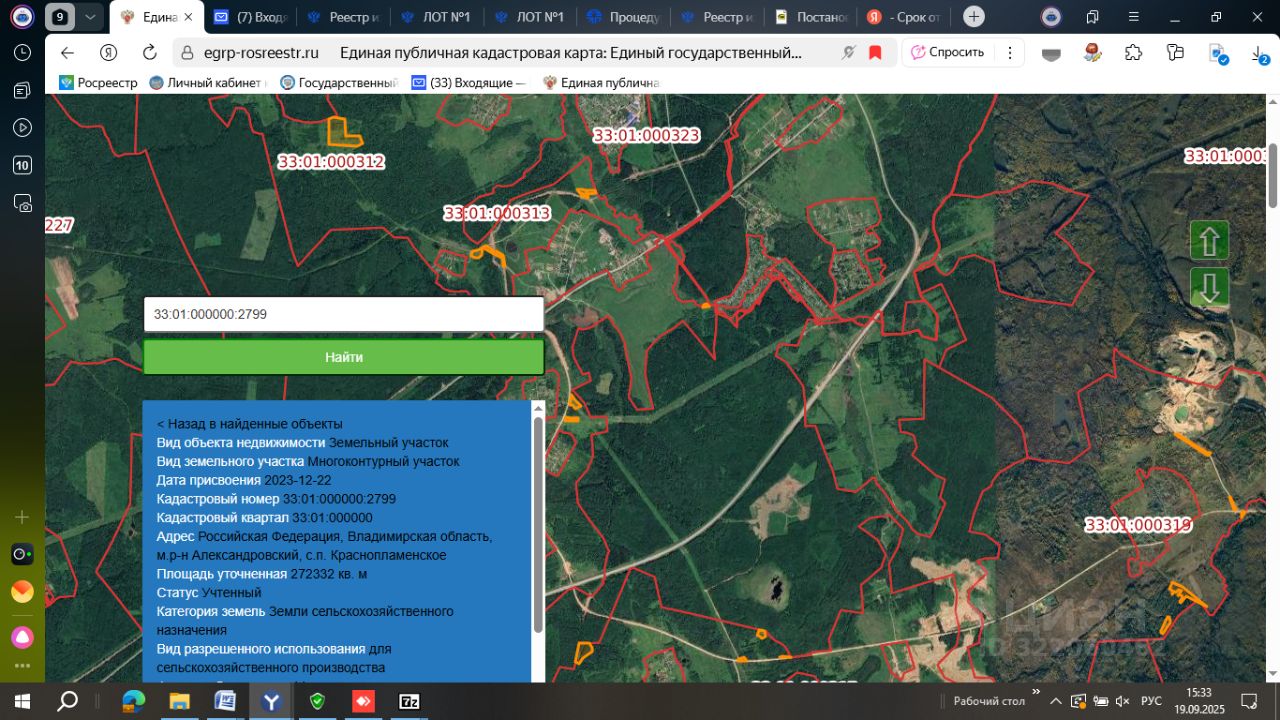Click the Спросить ask button
1280x720 pixels.
tap(947, 53)
